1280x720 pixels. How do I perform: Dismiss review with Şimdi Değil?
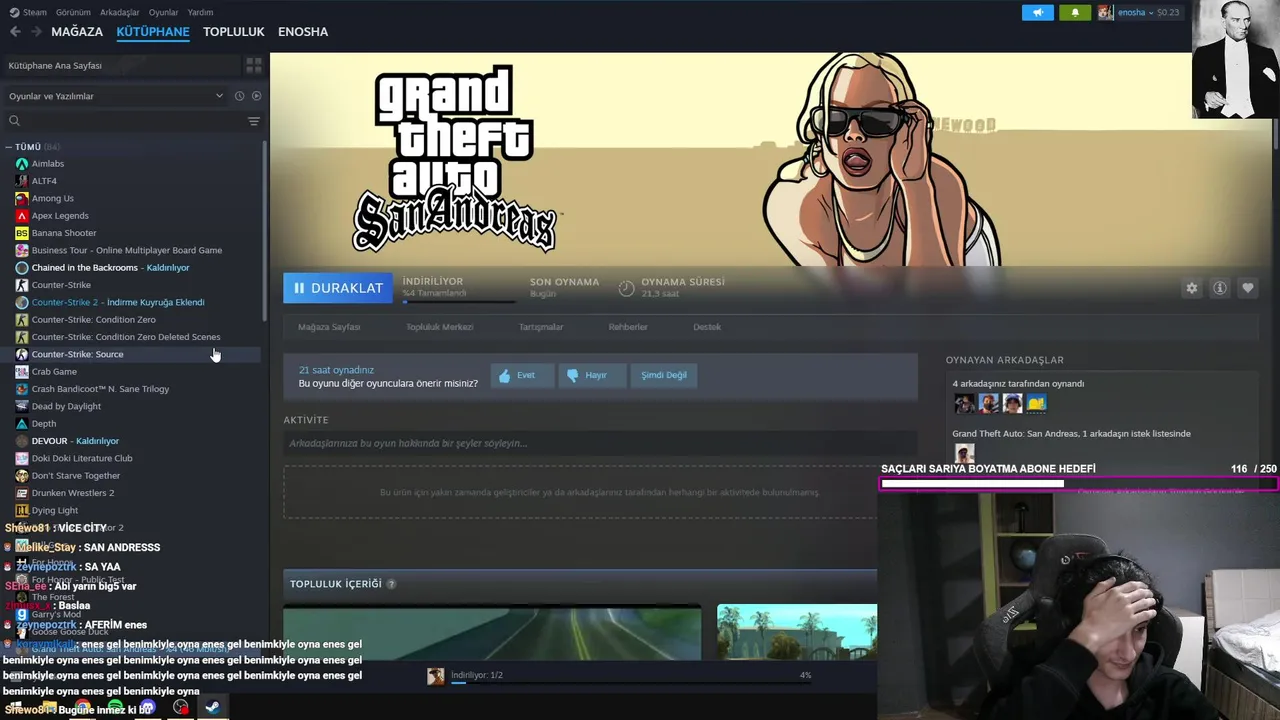pyautogui.click(x=663, y=375)
